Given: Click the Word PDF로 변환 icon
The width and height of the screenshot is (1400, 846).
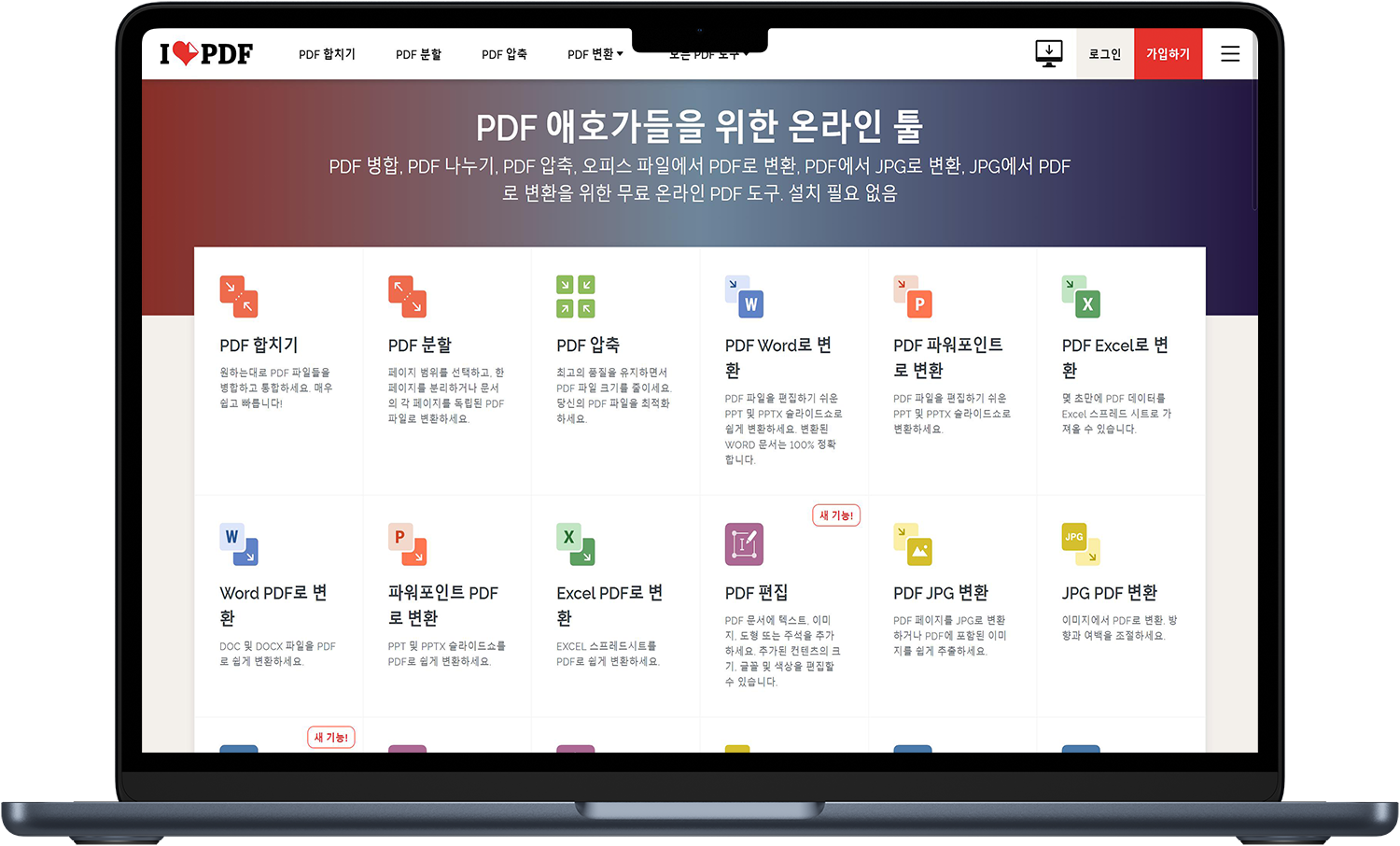Looking at the screenshot, I should point(239,544).
